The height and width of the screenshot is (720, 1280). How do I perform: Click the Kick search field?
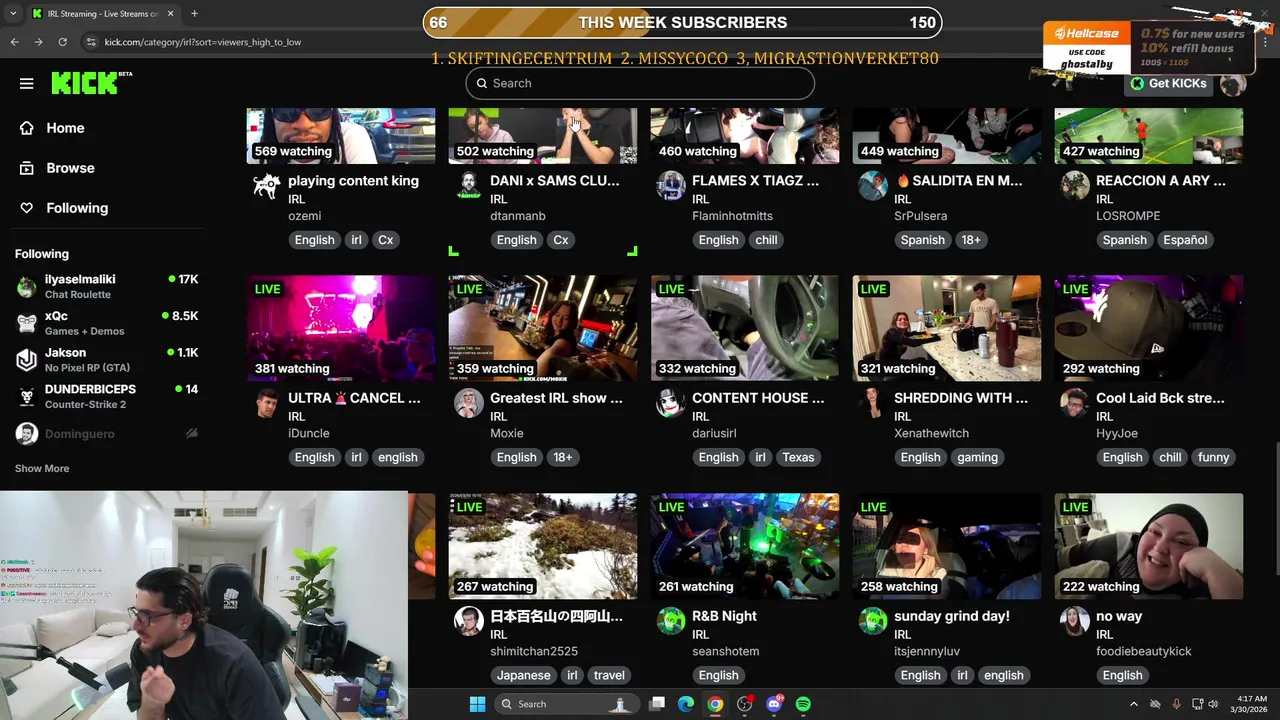pos(640,83)
